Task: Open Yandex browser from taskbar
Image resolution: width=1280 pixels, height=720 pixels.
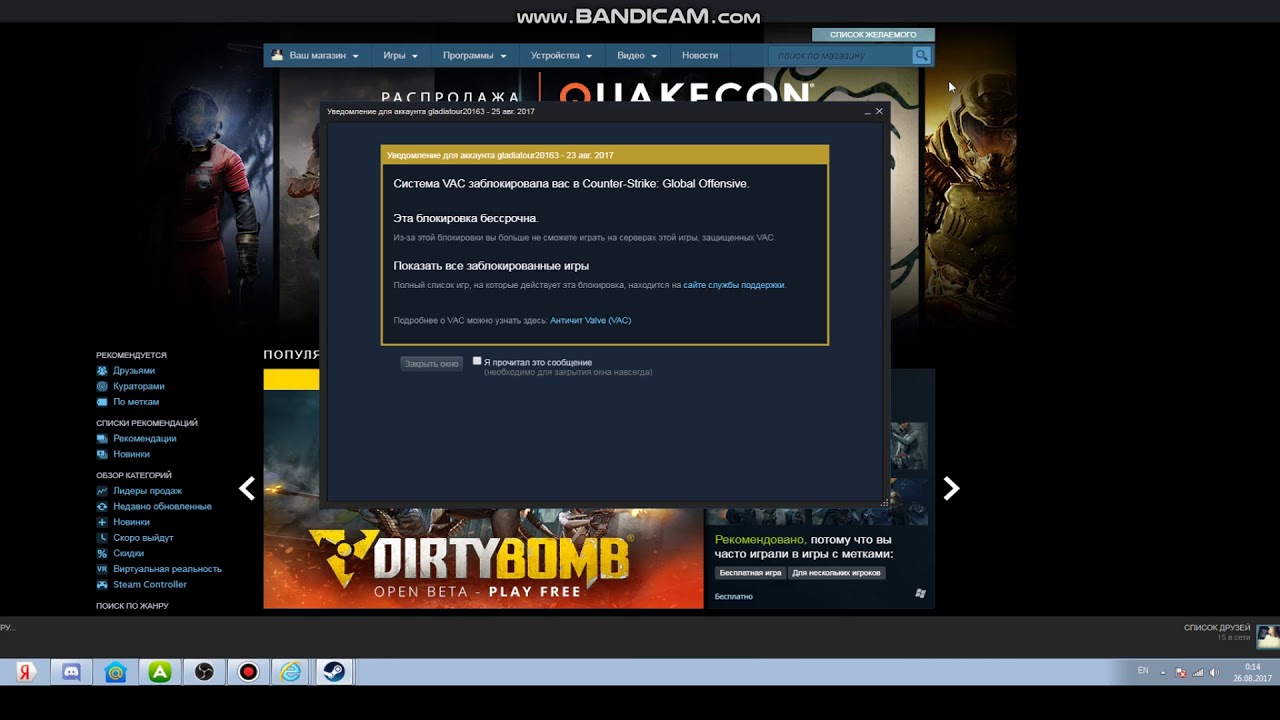Action: click(27, 672)
